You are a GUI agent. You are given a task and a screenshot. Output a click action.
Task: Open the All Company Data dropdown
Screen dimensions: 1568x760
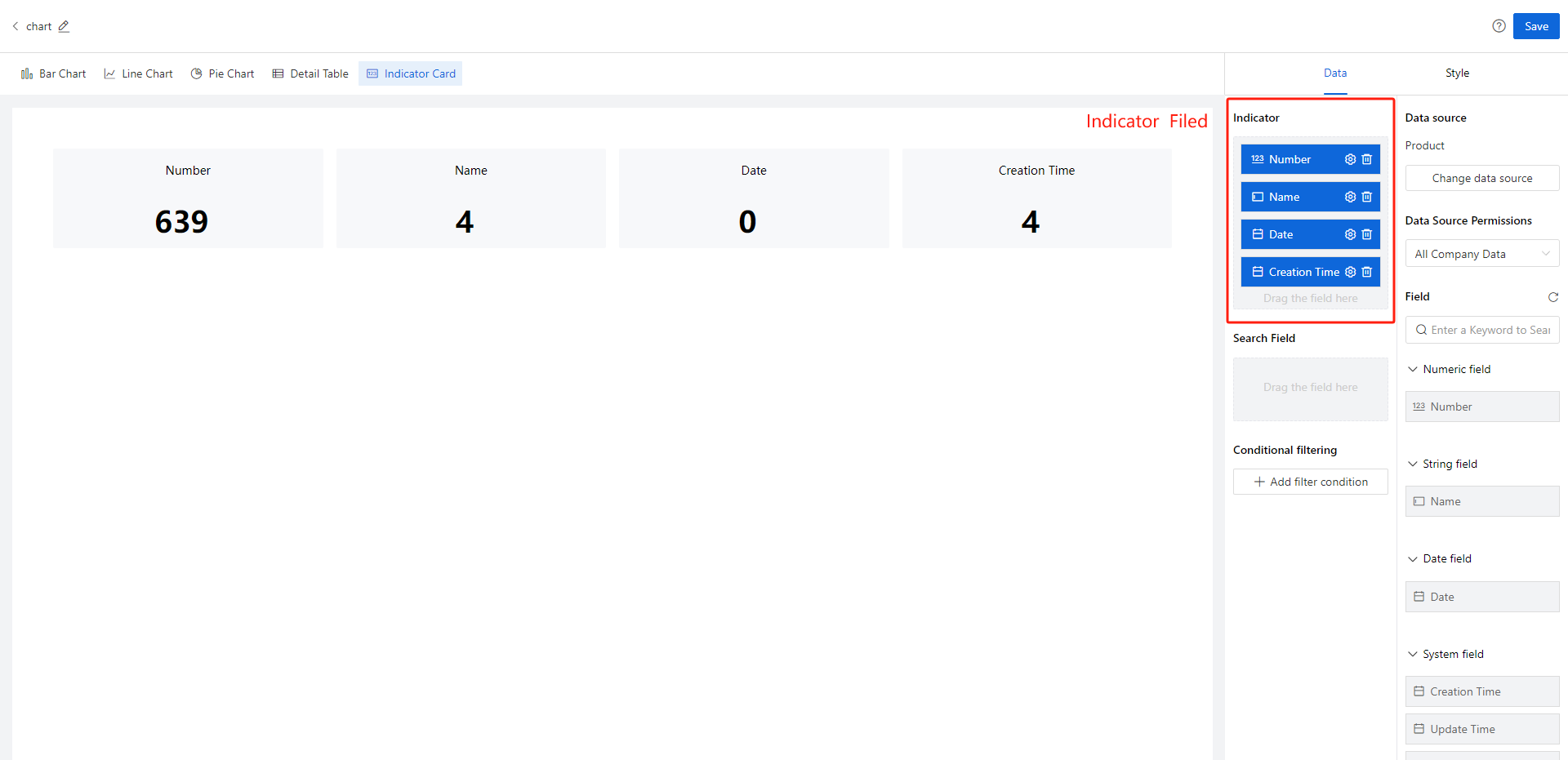pyautogui.click(x=1482, y=254)
